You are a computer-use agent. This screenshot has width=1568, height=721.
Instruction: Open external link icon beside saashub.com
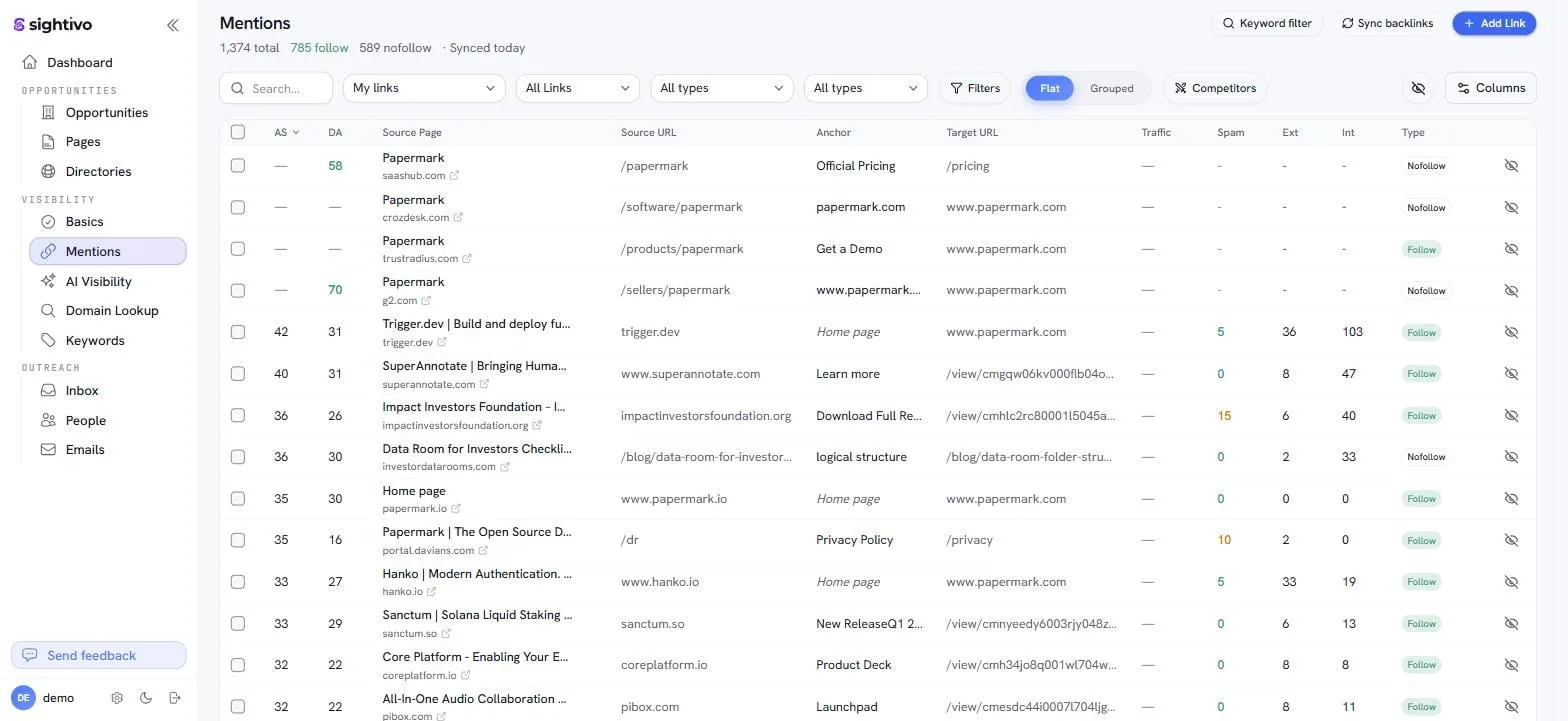click(454, 176)
